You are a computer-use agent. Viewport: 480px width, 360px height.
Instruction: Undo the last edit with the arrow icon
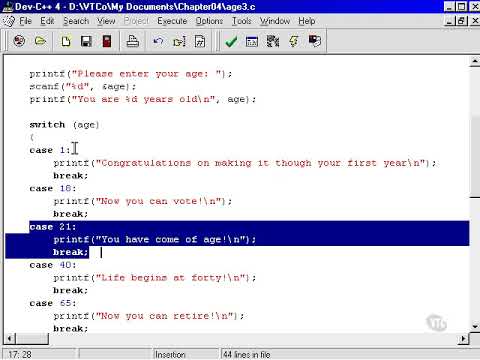coord(158,41)
